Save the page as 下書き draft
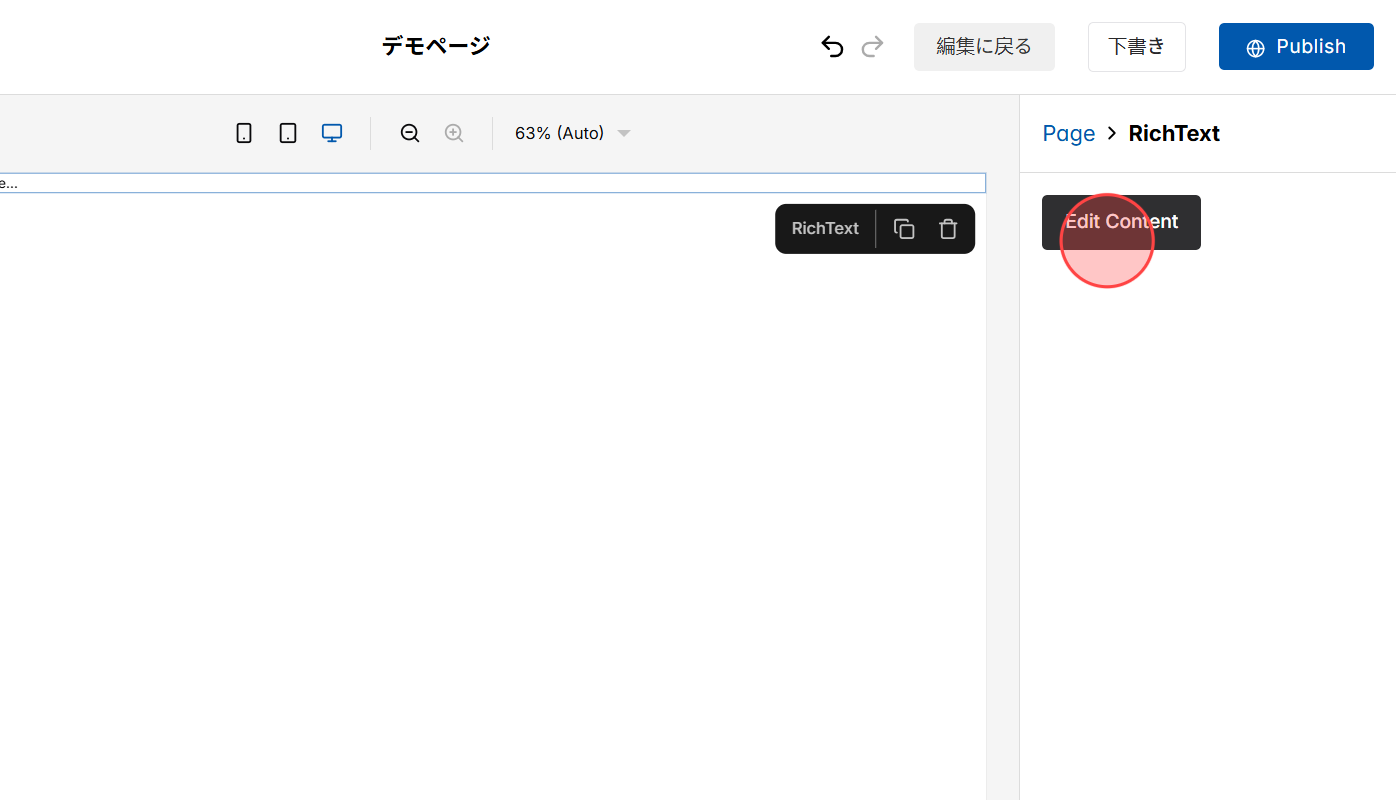Image resolution: width=1396 pixels, height=800 pixels. [1136, 46]
